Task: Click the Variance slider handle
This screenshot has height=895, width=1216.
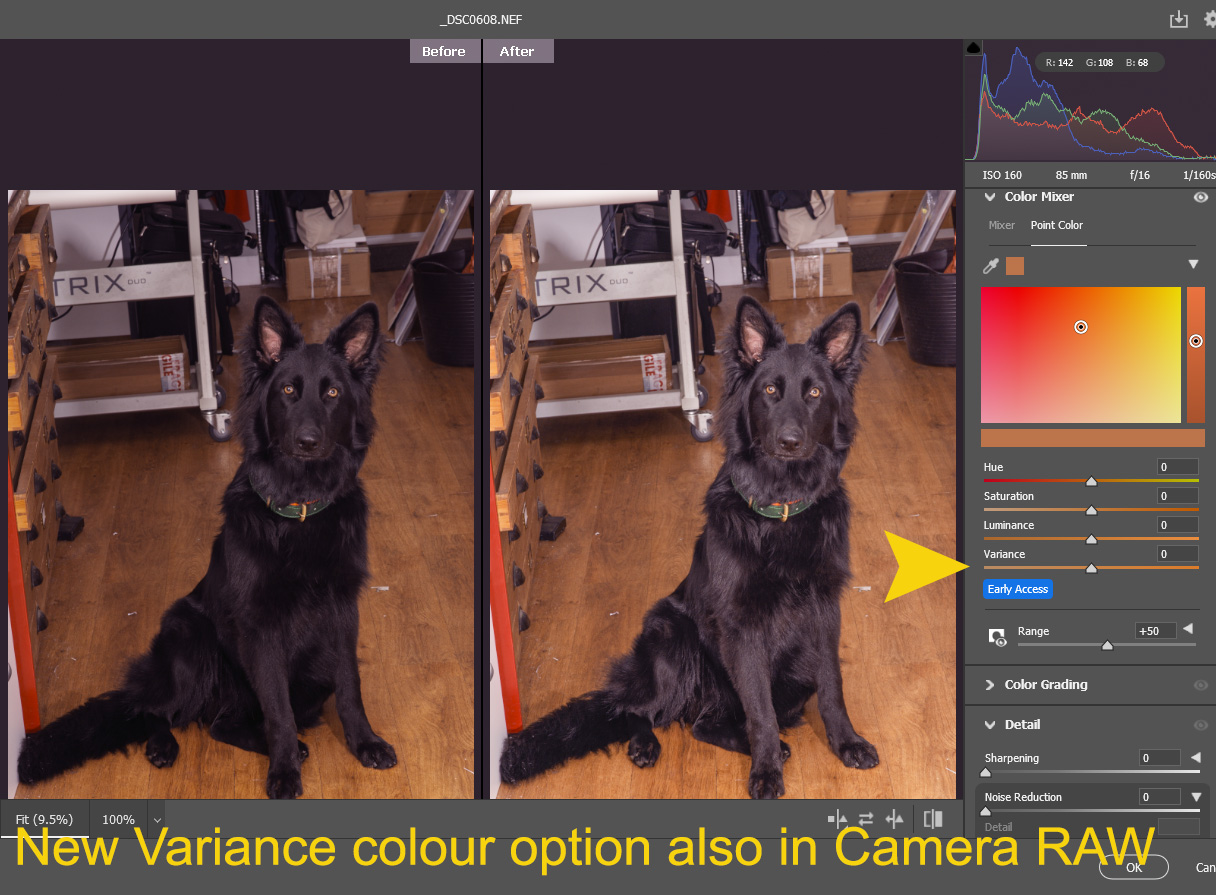Action: [x=1091, y=568]
